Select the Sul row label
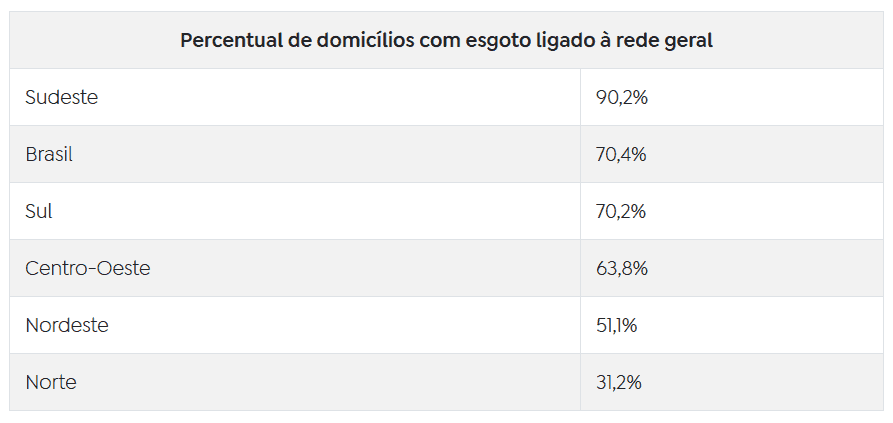This screenshot has height=423, width=893. coord(39,211)
